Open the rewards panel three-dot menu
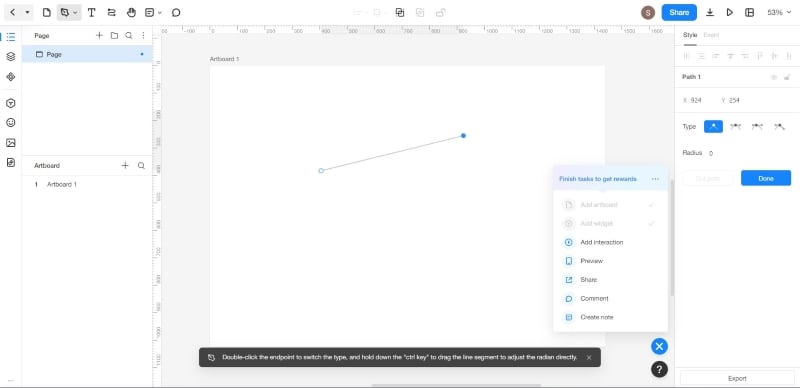This screenshot has height=388, width=800. [x=655, y=179]
